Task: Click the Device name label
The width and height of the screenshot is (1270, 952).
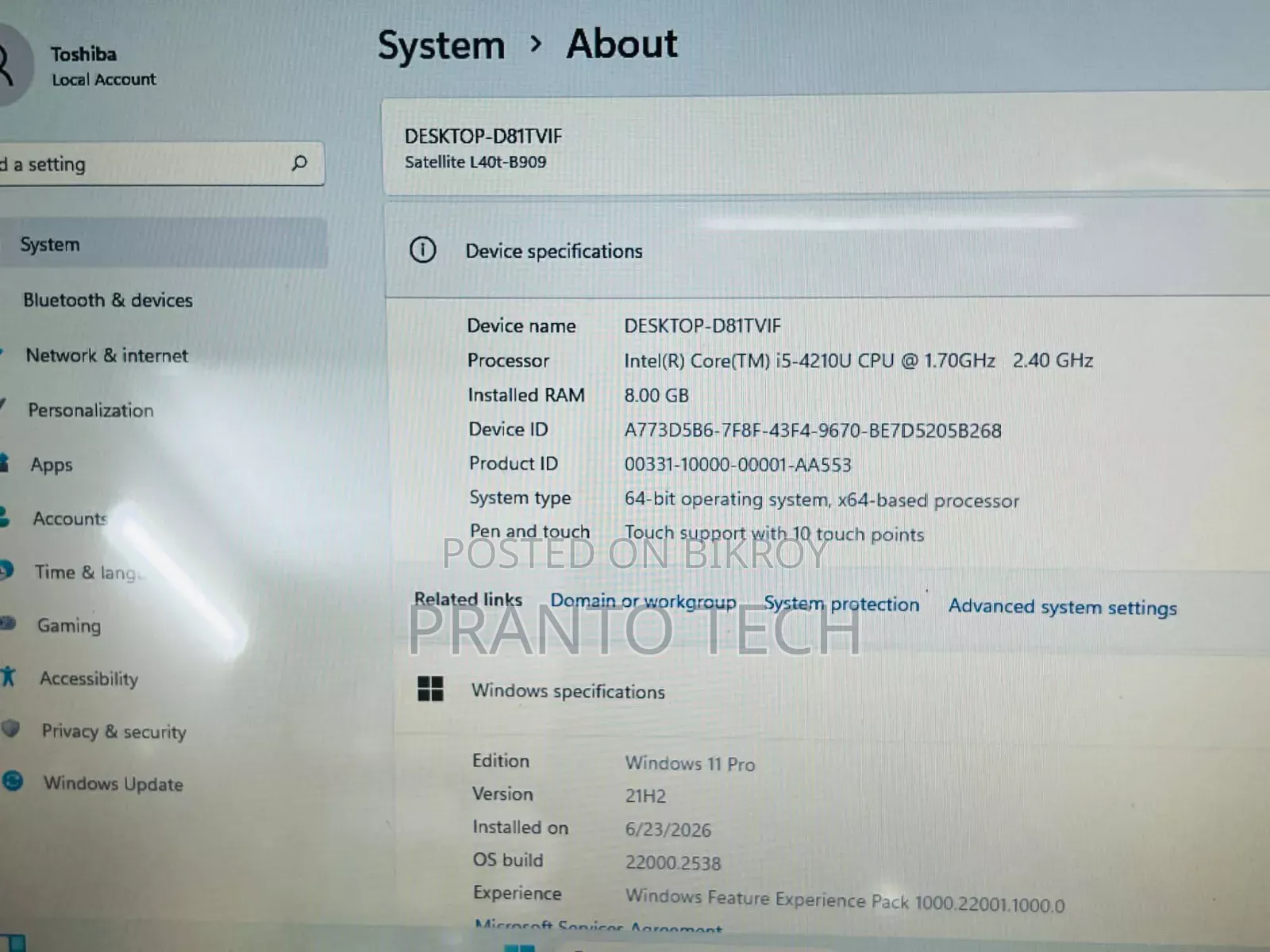Action: point(521,326)
